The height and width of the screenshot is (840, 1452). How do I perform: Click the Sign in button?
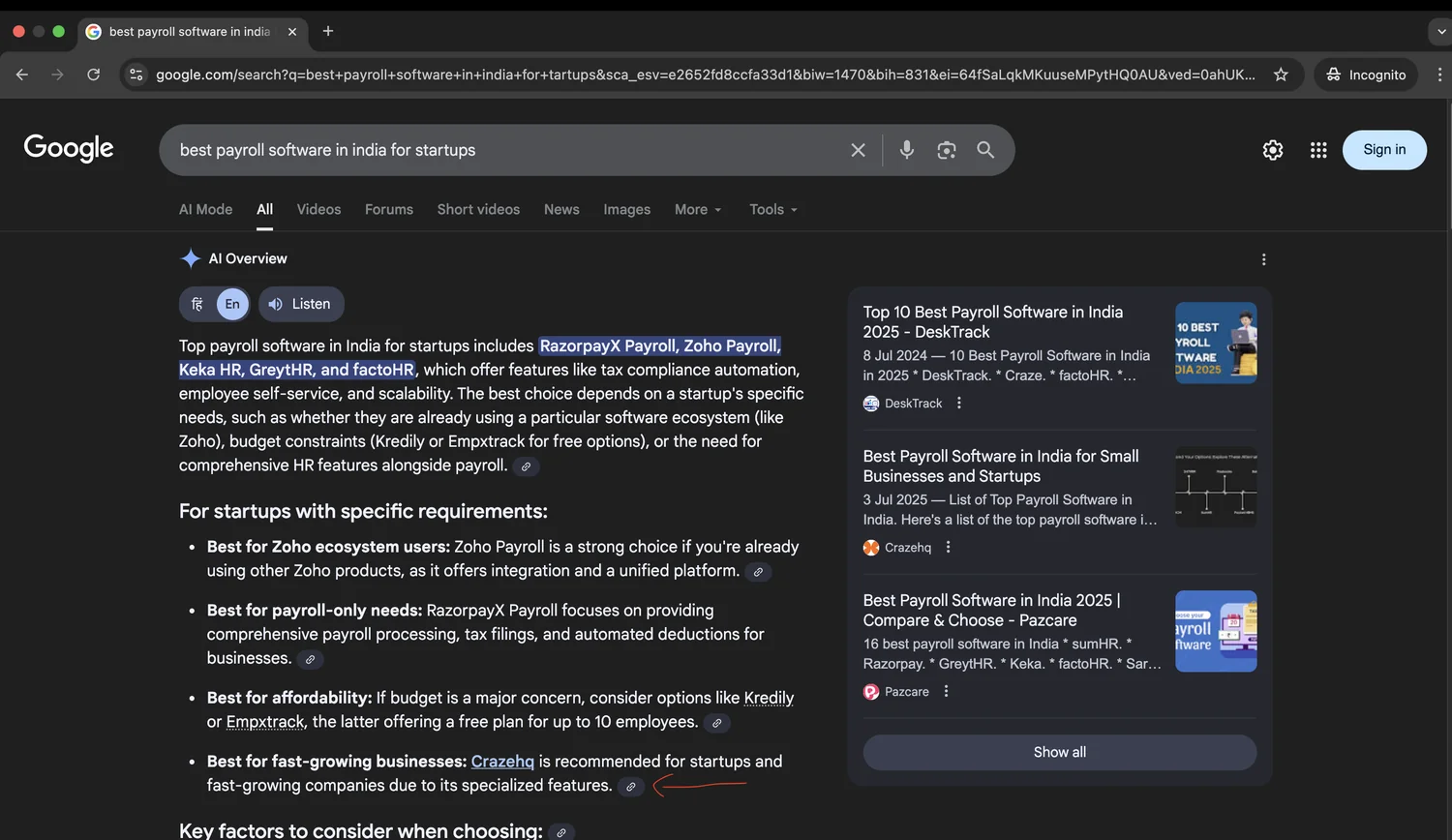point(1384,150)
